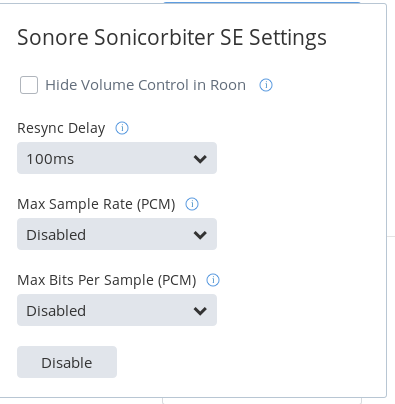
Task: Show info for Max Sample Rate (PCM)
Action: (x=192, y=204)
